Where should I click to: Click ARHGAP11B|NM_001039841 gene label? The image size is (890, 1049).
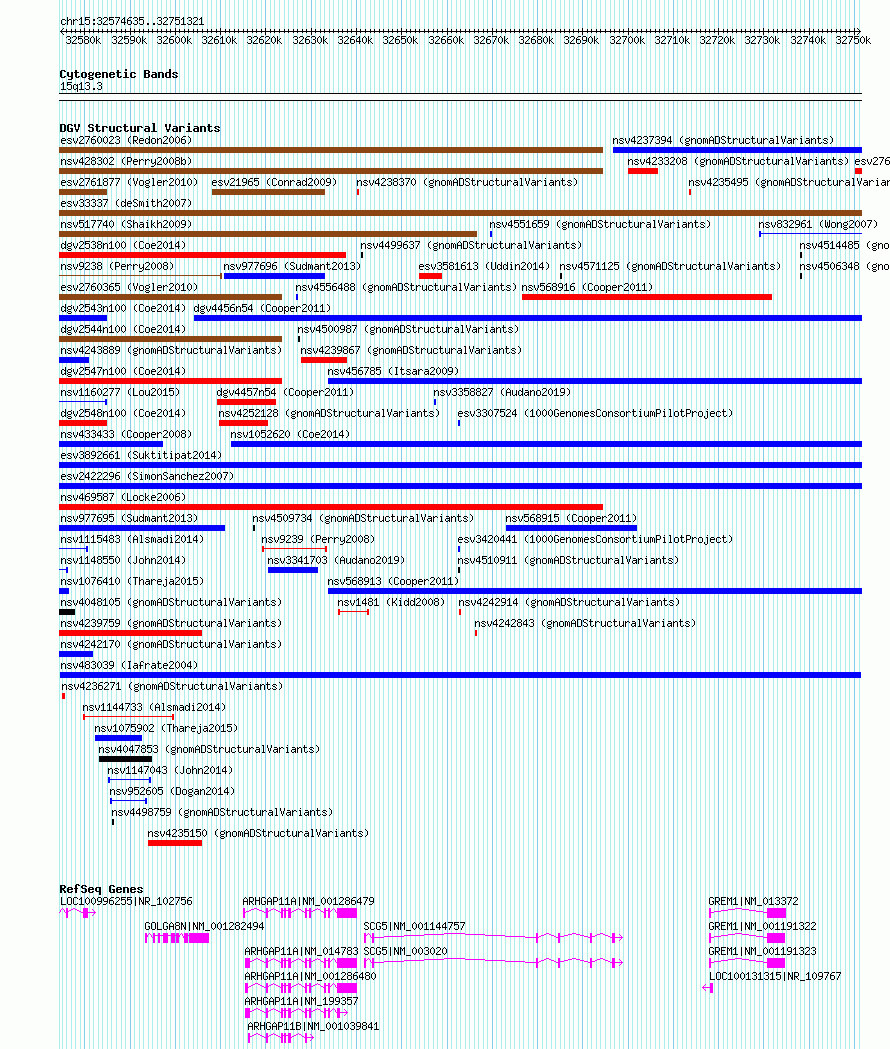pyautogui.click(x=313, y=1026)
